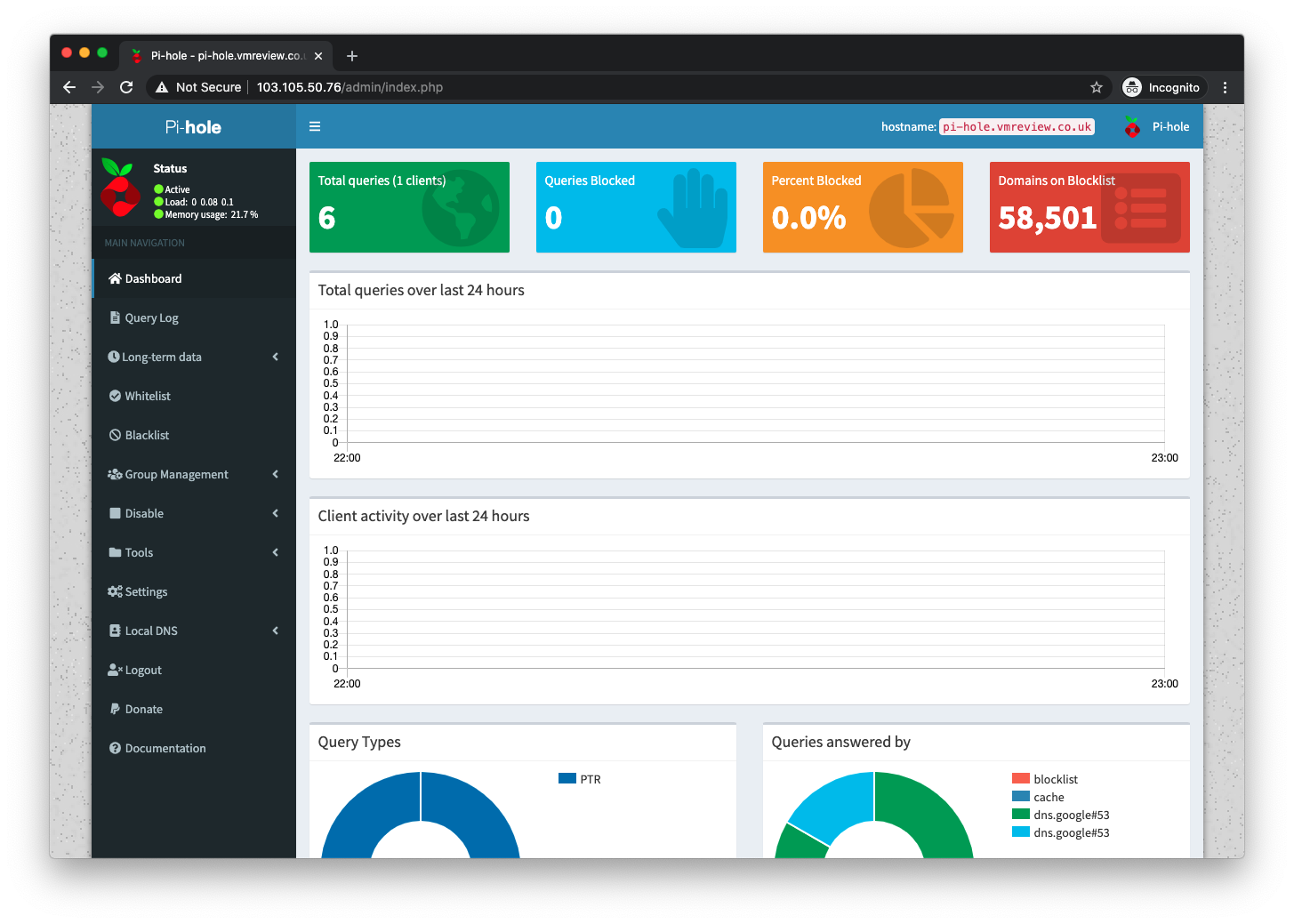Screen dimensions: 1294x924
Task: Click the Documentation question mark icon
Action: [115, 748]
